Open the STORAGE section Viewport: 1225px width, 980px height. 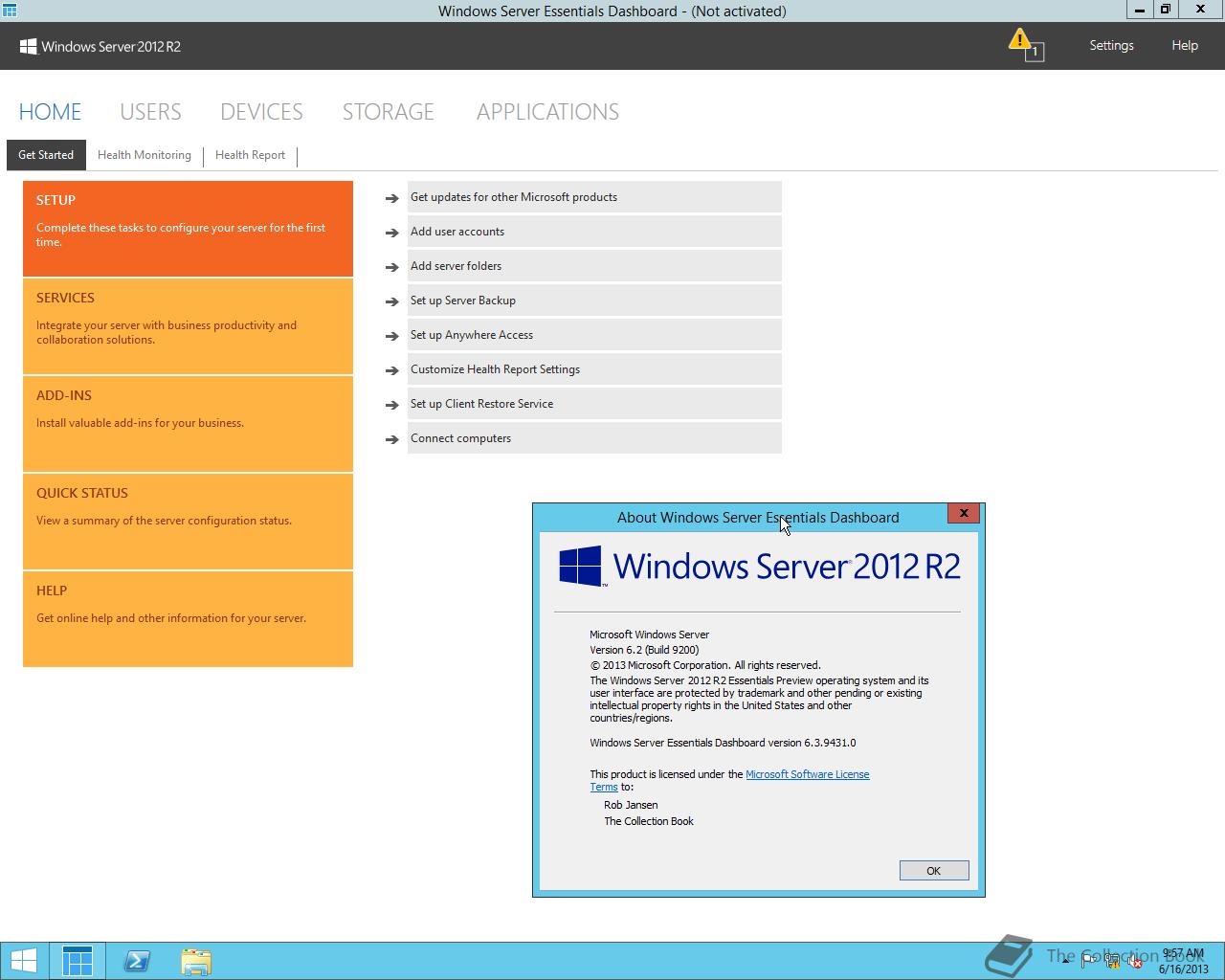(389, 112)
